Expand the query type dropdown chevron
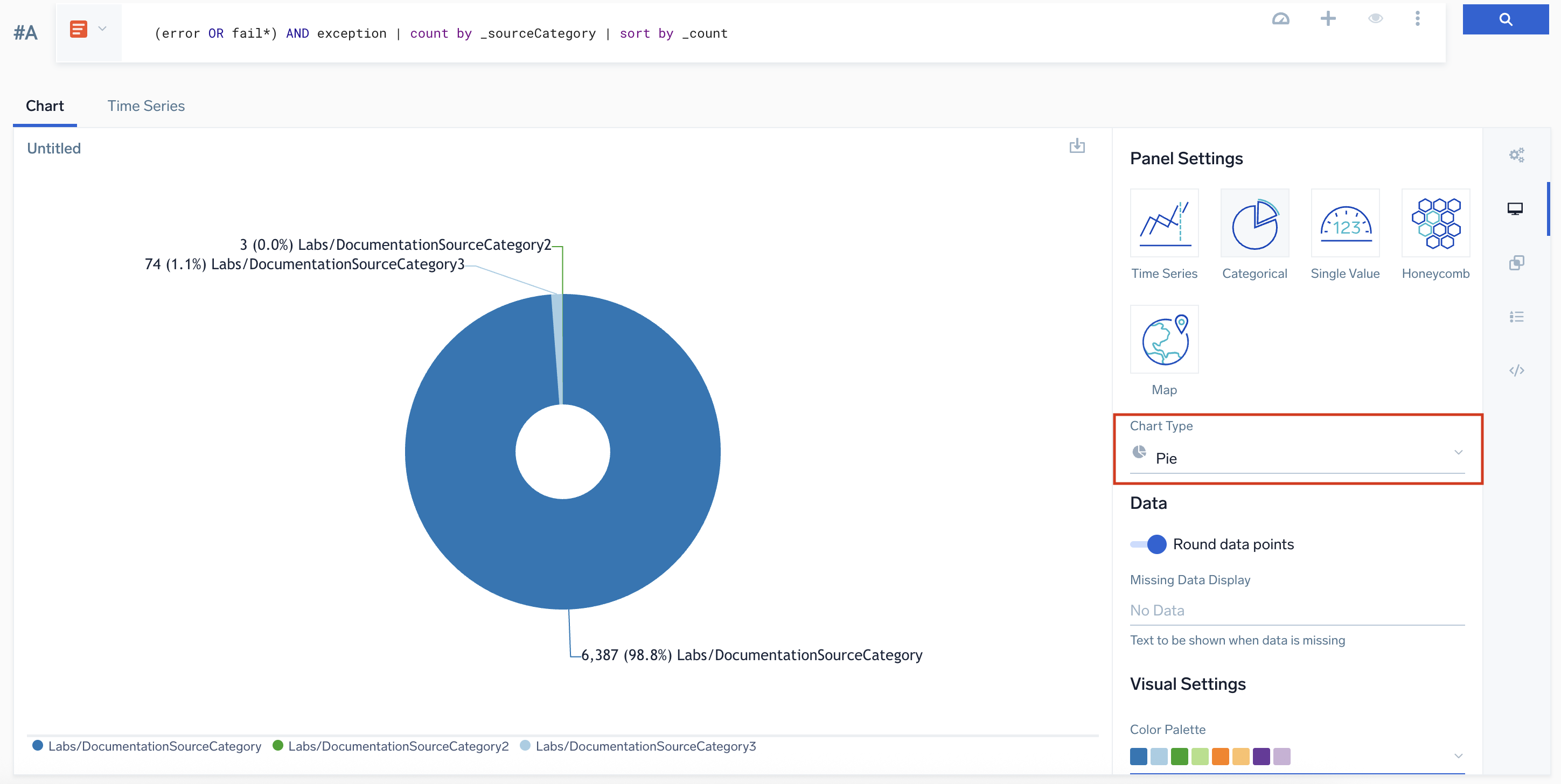 click(x=102, y=29)
